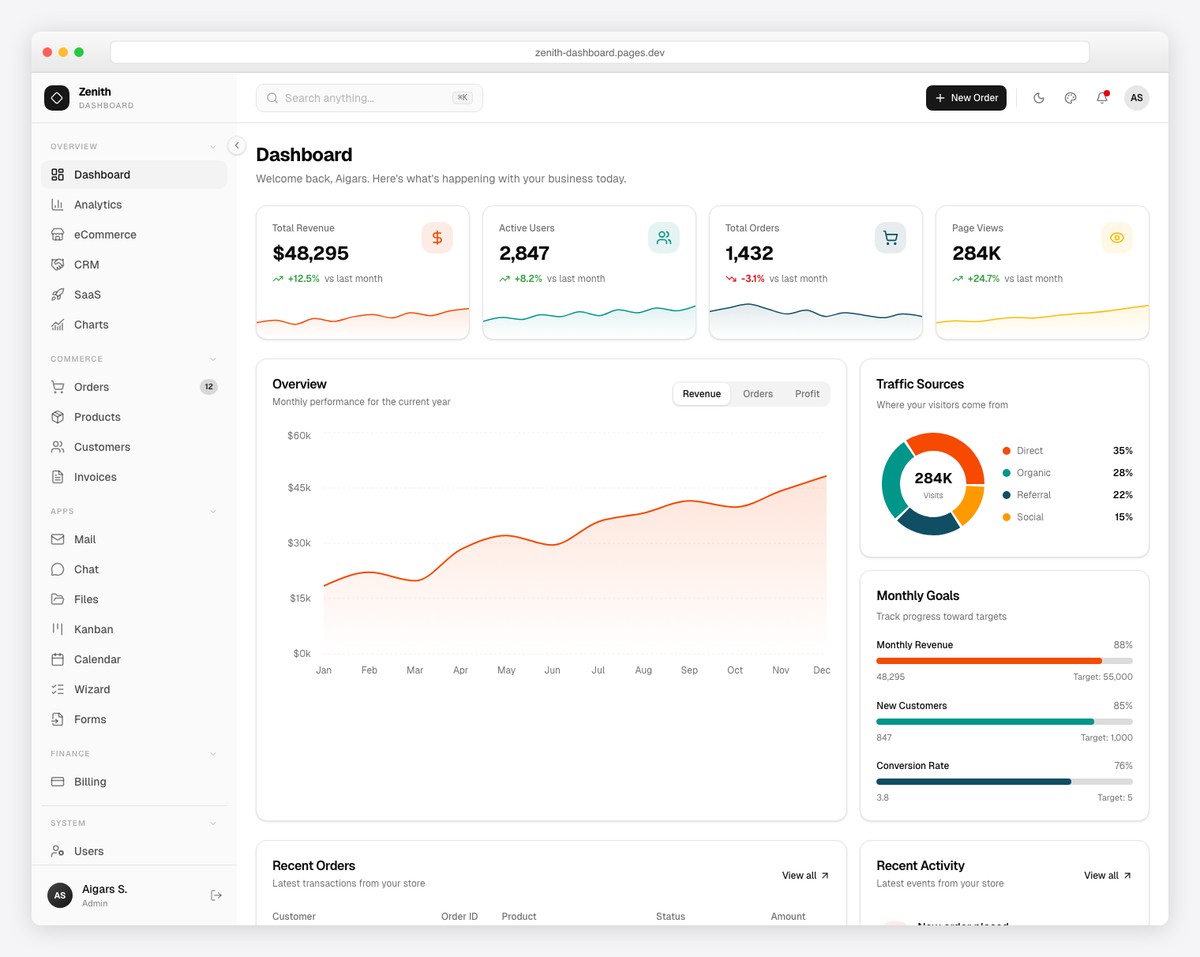This screenshot has width=1200, height=957.
Task: Select the Profit tab on the chart
Action: pyautogui.click(x=807, y=394)
